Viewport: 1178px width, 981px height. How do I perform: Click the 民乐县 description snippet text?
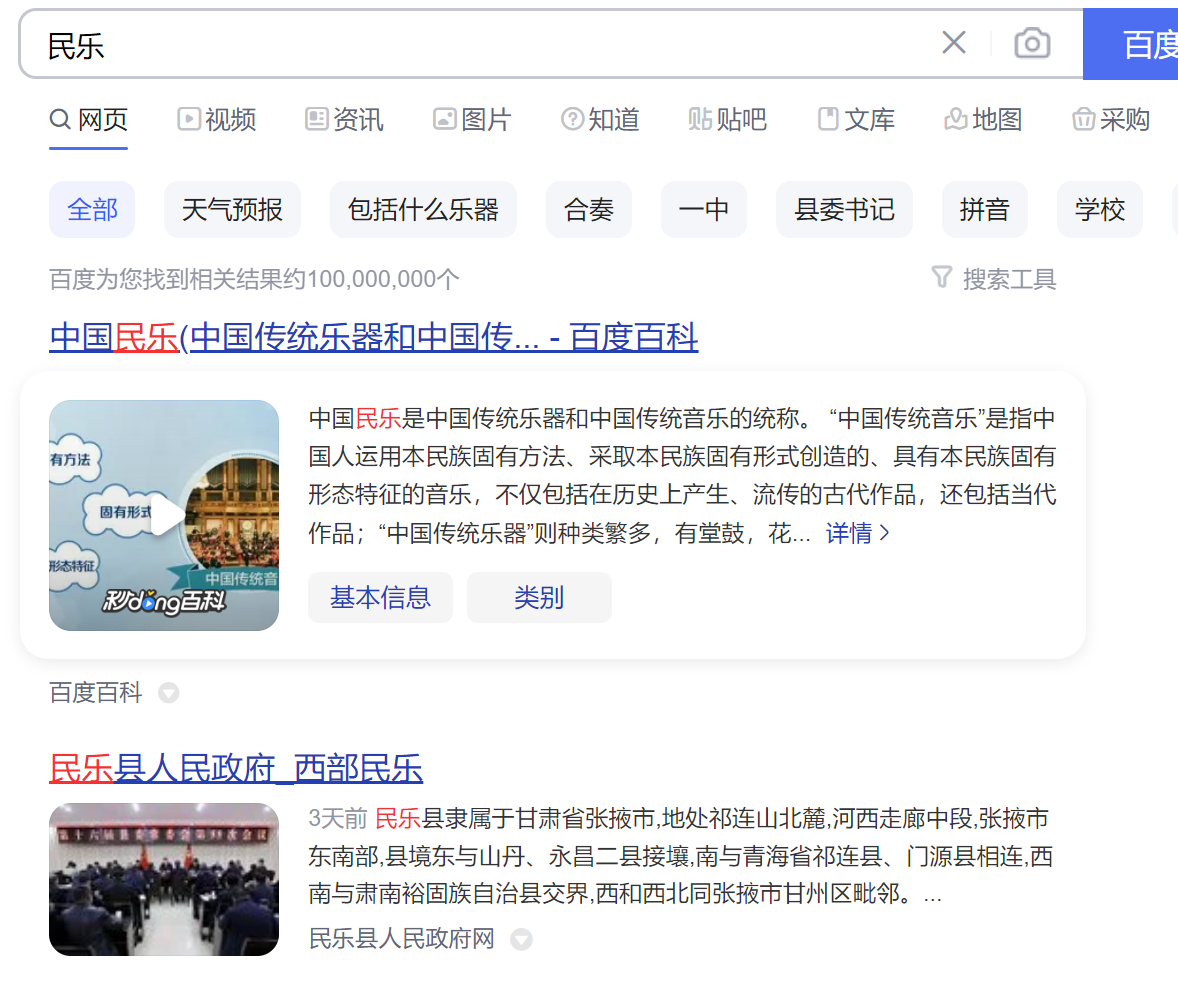point(681,856)
